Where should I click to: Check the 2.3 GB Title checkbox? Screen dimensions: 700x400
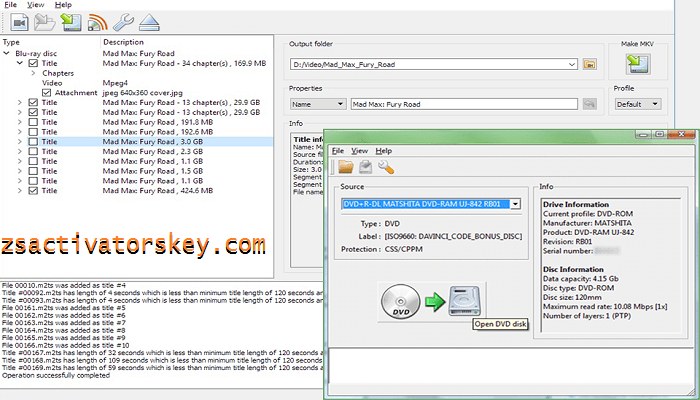tap(33, 151)
